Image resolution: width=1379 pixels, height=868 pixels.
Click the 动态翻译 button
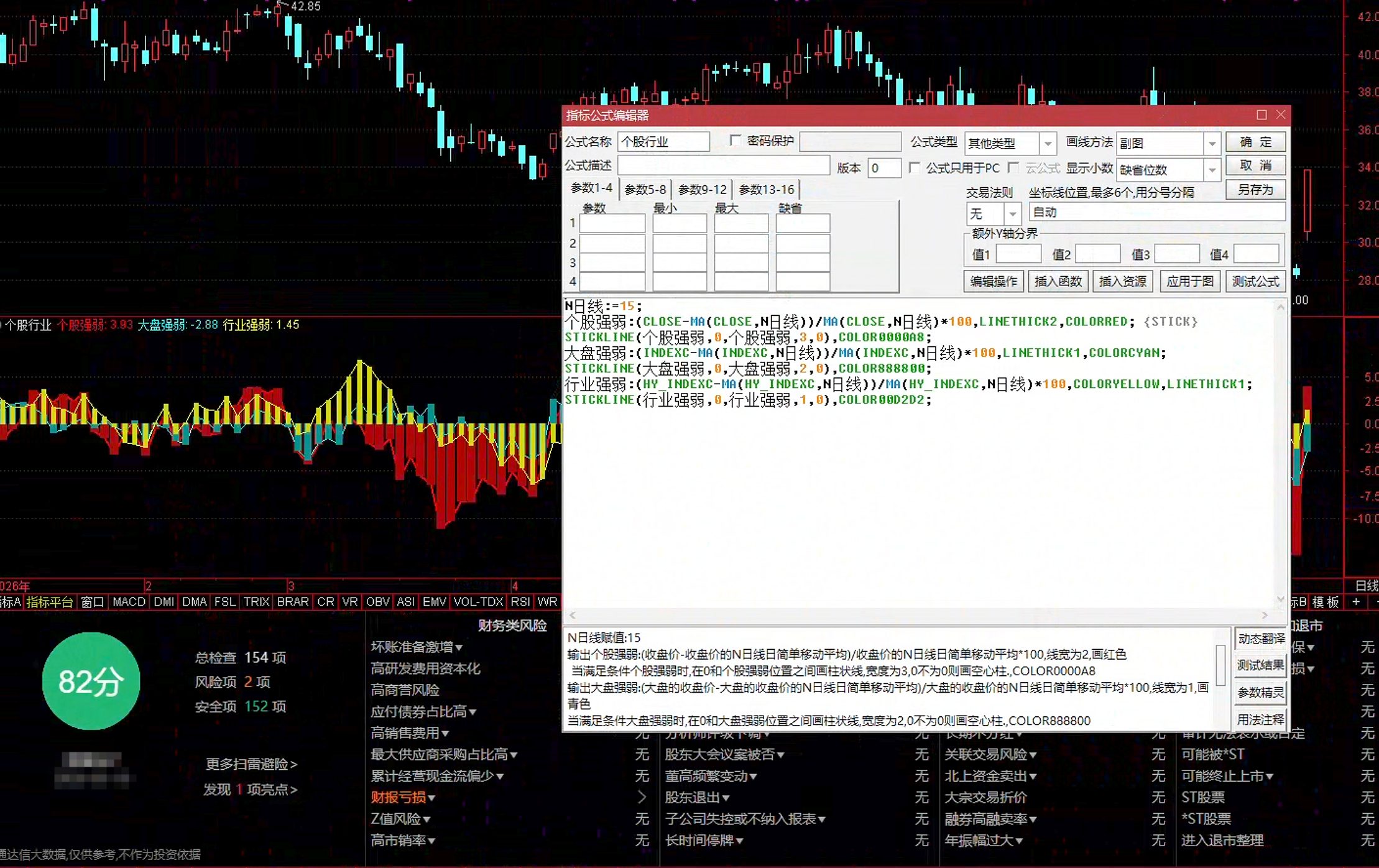(1261, 639)
